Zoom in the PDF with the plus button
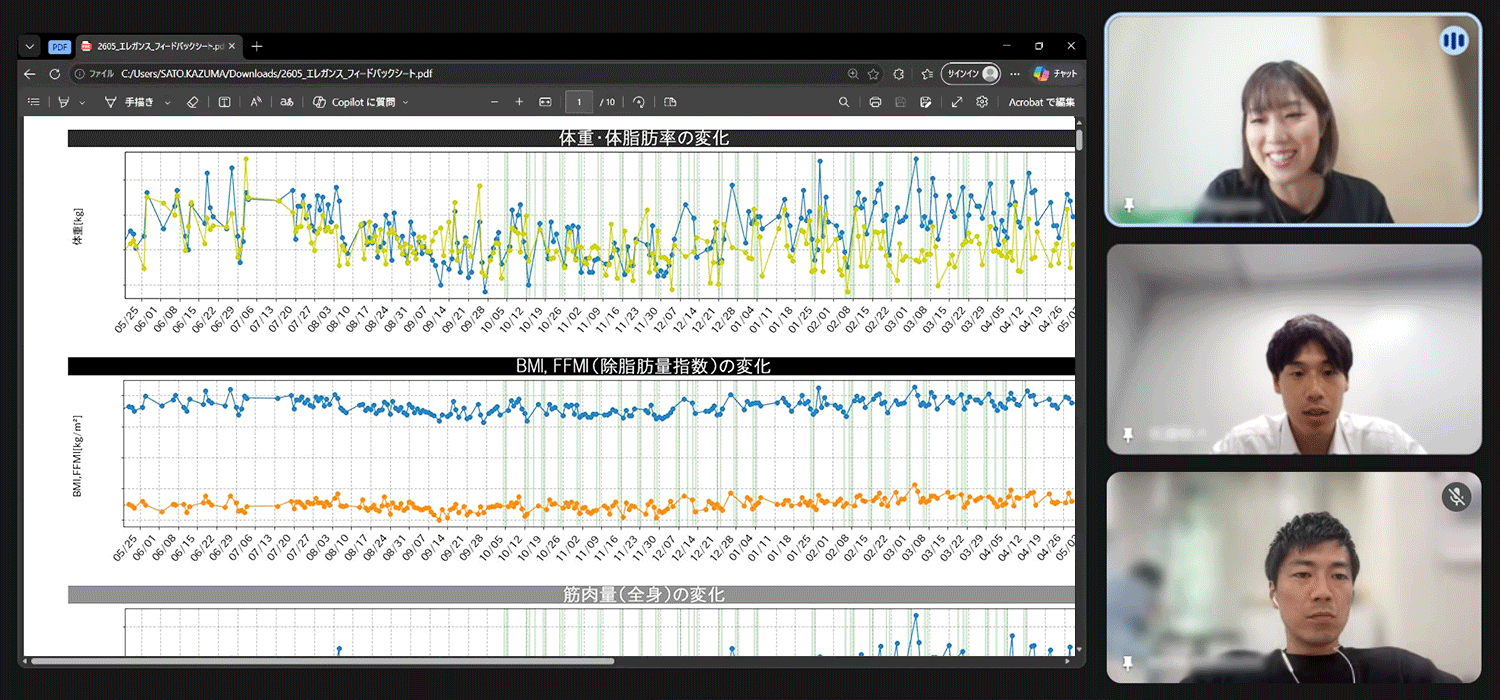This screenshot has height=700, width=1500. [x=519, y=102]
